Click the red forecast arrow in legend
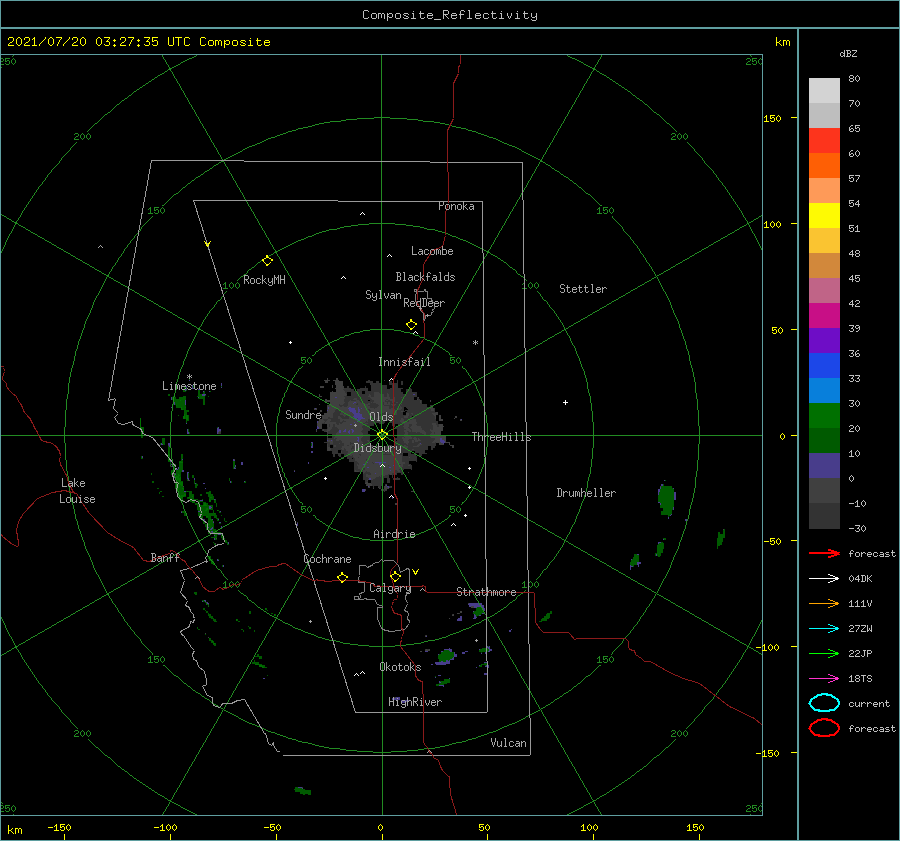The image size is (900, 841). (x=824, y=553)
